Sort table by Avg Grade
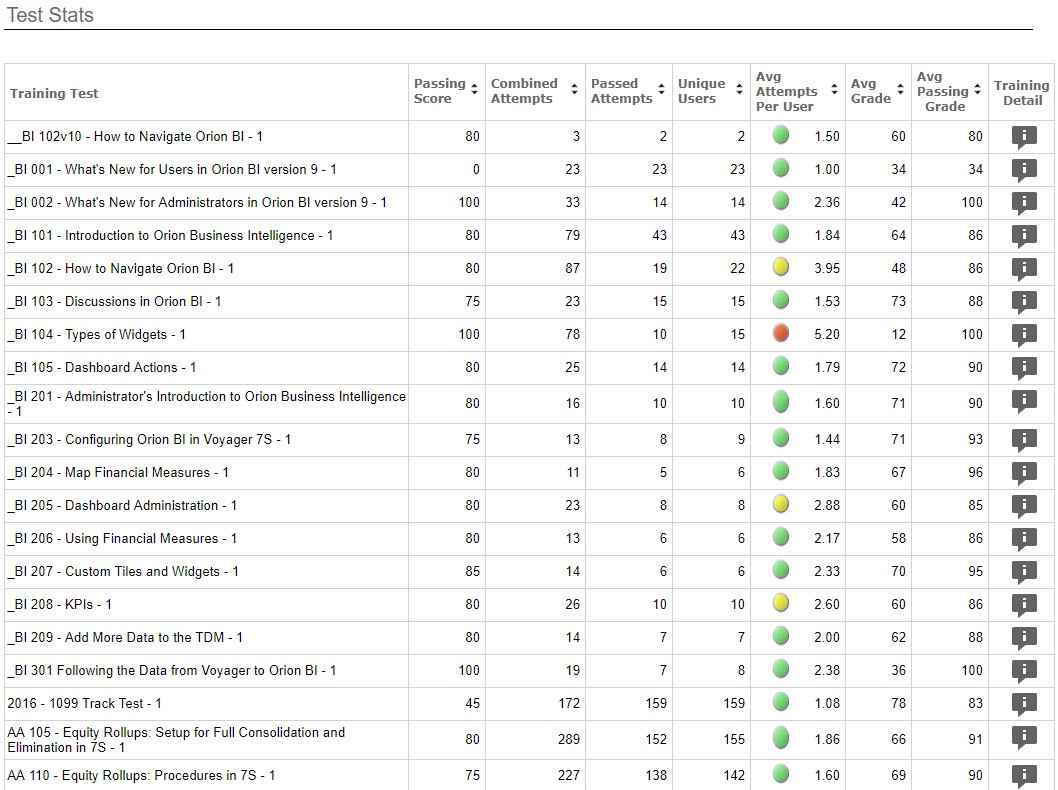 pos(900,89)
